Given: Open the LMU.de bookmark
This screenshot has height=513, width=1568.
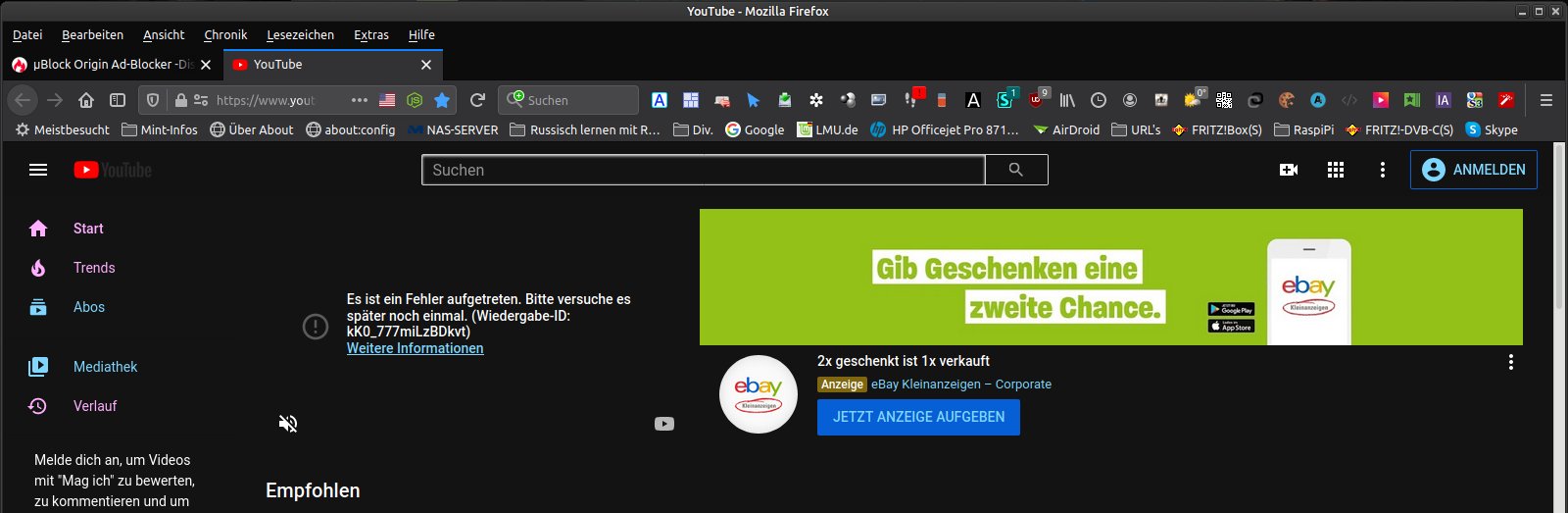Looking at the screenshot, I should [827, 129].
